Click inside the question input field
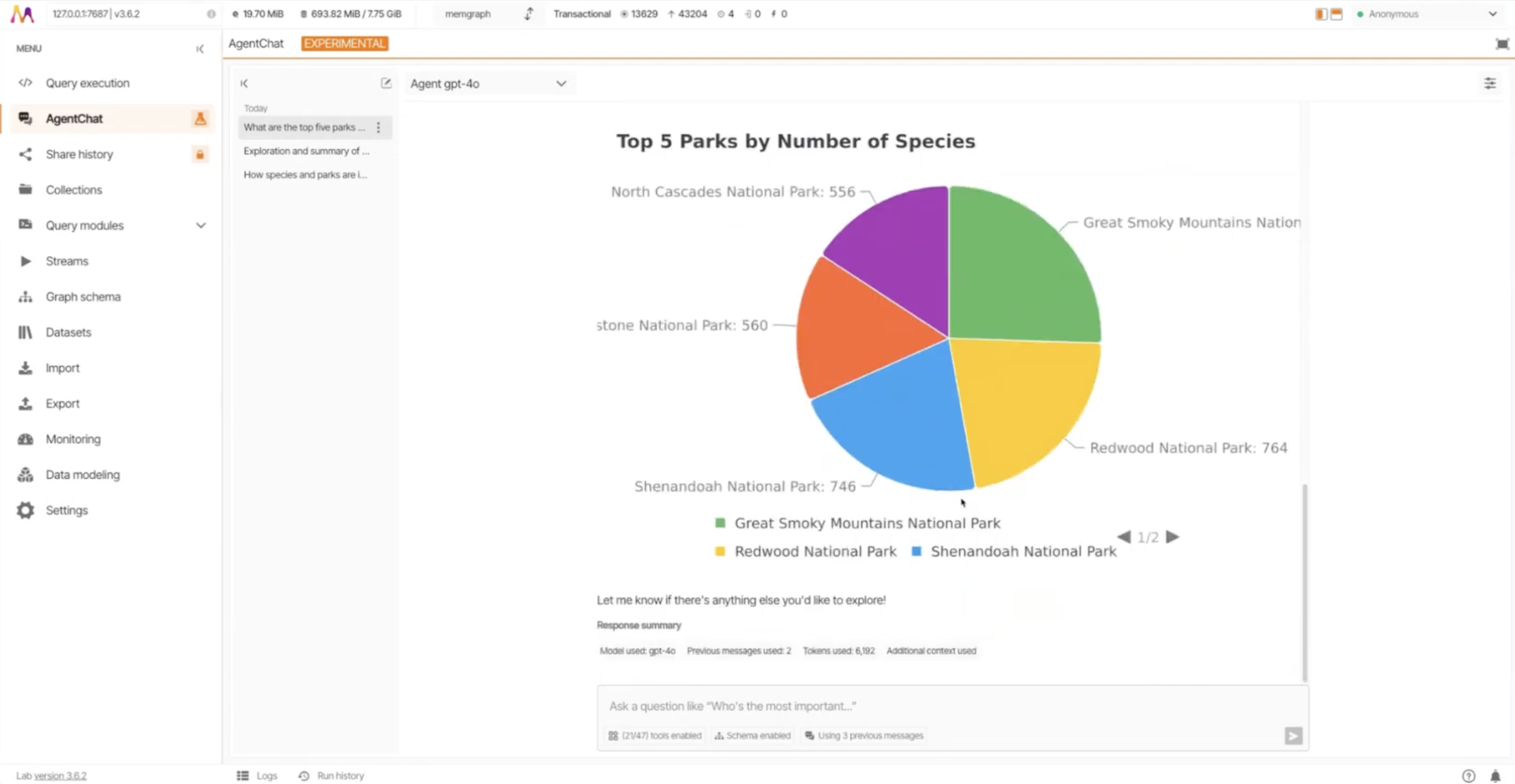The width and height of the screenshot is (1515, 784). pyautogui.click(x=873, y=706)
